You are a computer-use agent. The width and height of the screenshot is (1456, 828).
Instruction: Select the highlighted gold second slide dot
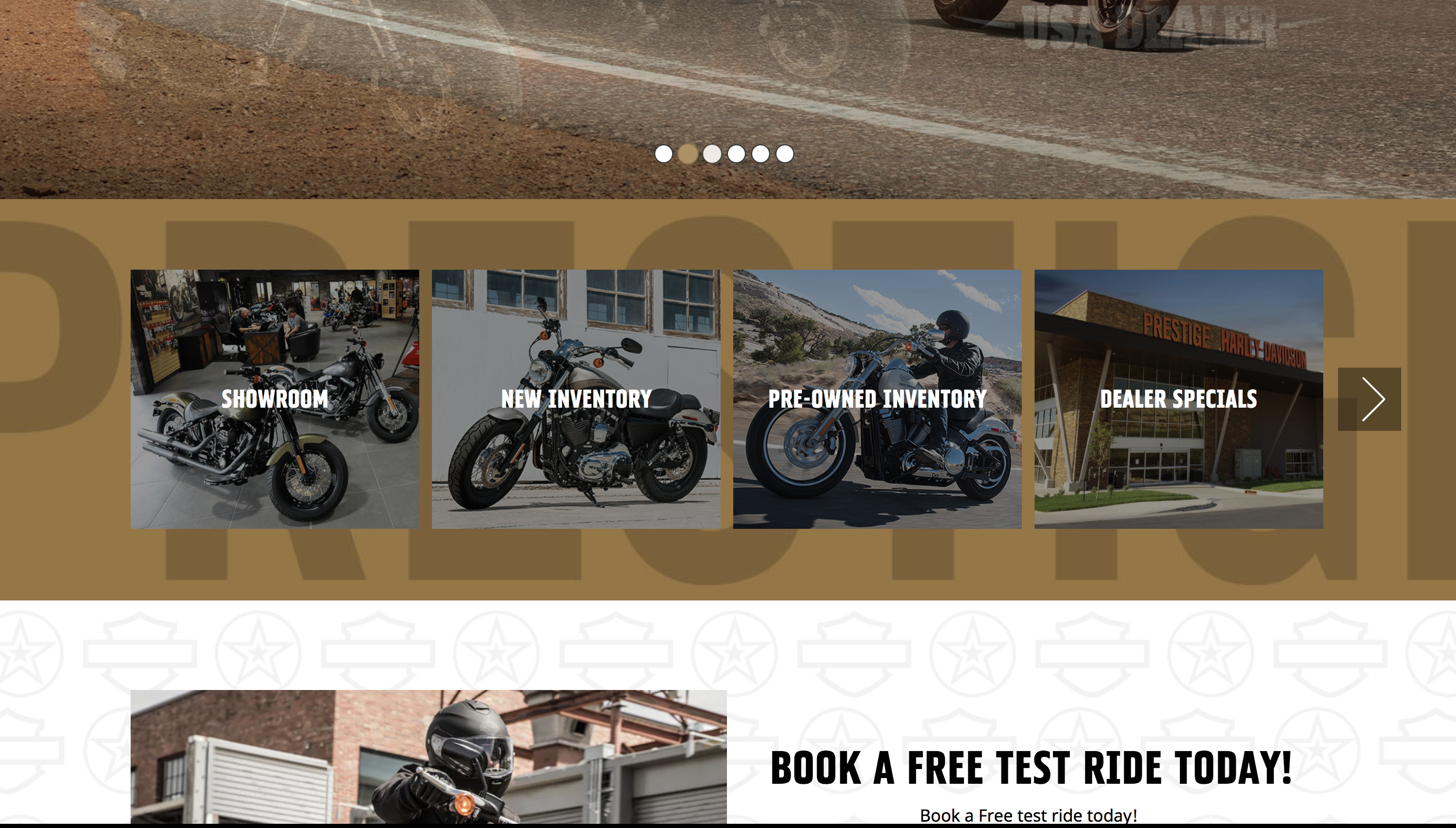(x=687, y=154)
